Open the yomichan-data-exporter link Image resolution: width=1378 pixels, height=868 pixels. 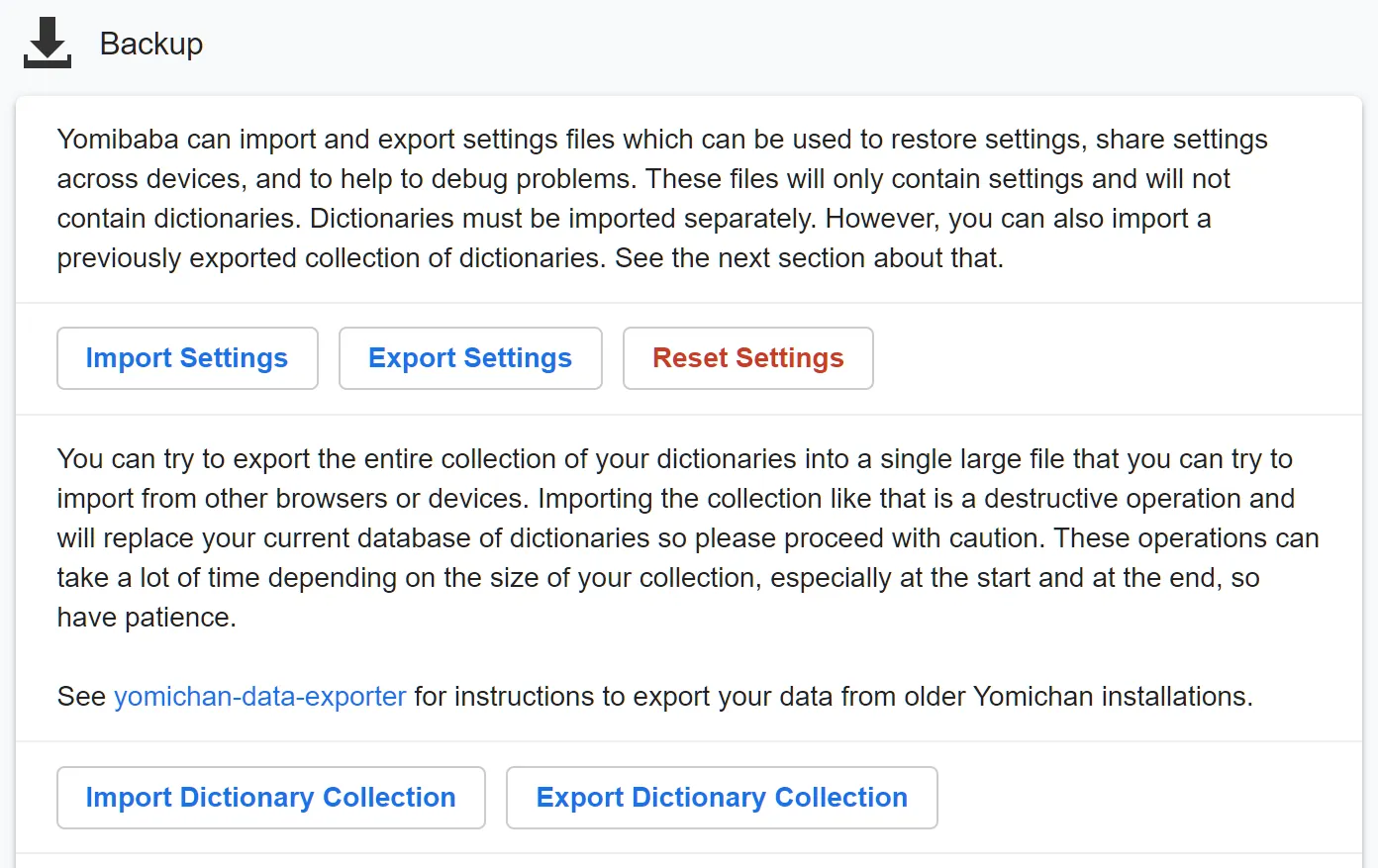coord(260,697)
